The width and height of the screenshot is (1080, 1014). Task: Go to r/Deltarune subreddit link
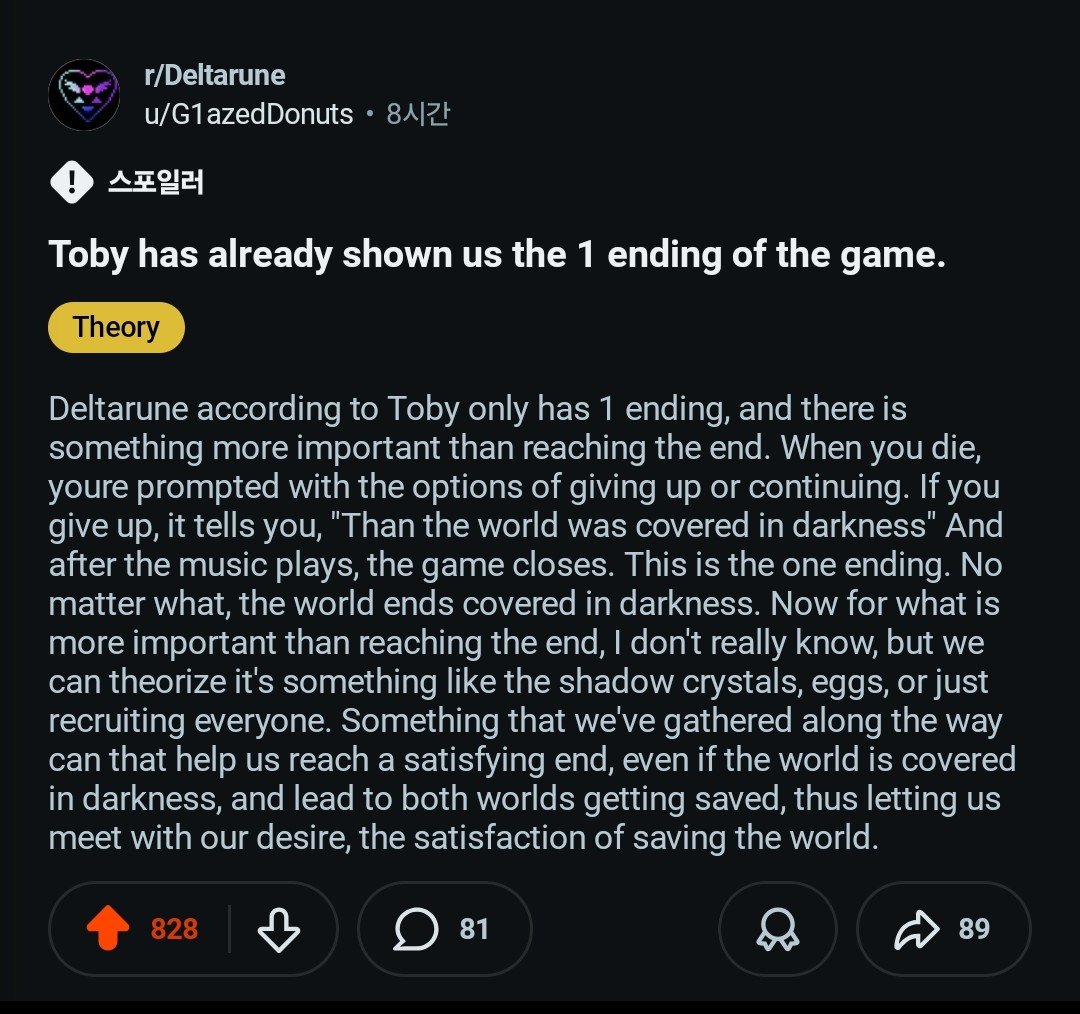click(x=215, y=75)
